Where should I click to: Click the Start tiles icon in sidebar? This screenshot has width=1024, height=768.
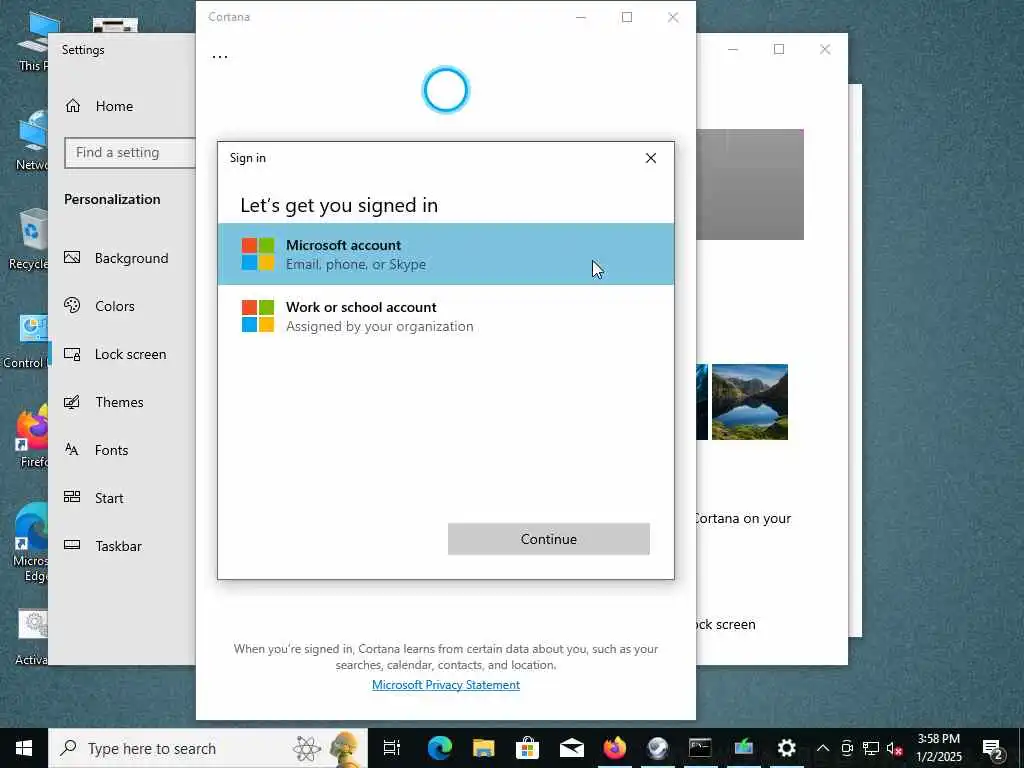pos(72,497)
